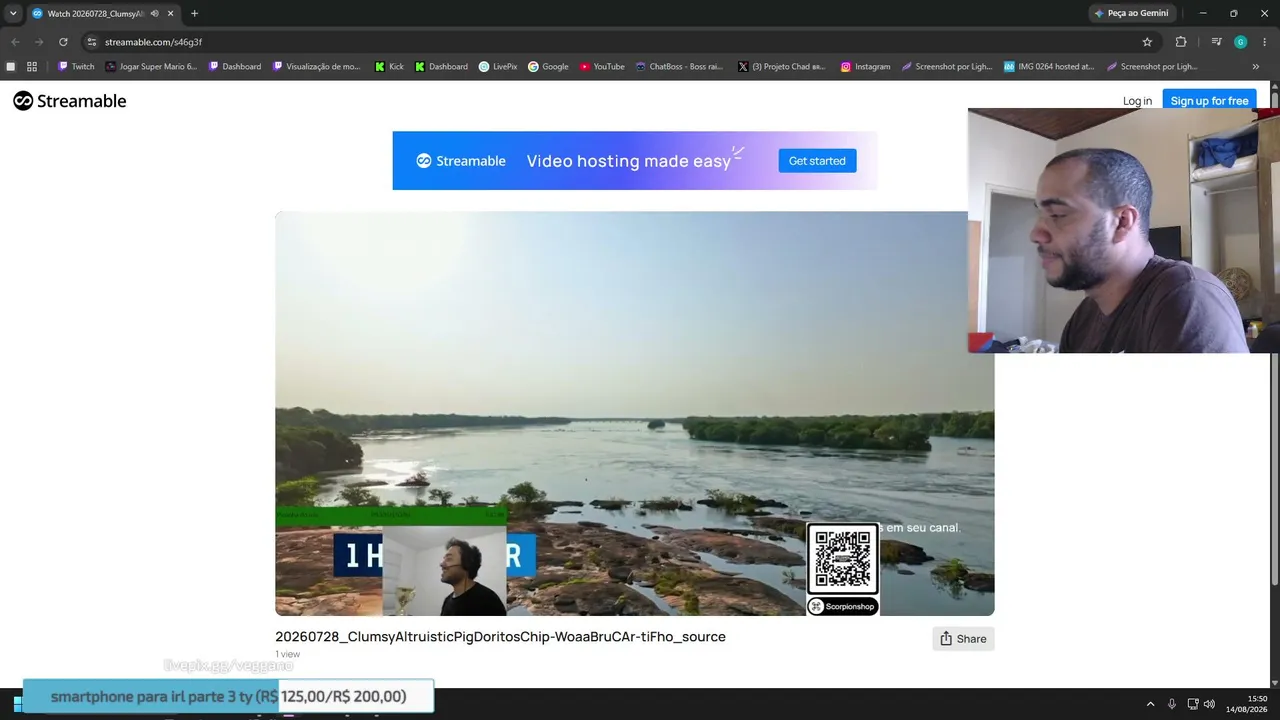
Task: Open the Screenshot por Ligh... bookmark after IMG 0264
Action: [1152, 67]
